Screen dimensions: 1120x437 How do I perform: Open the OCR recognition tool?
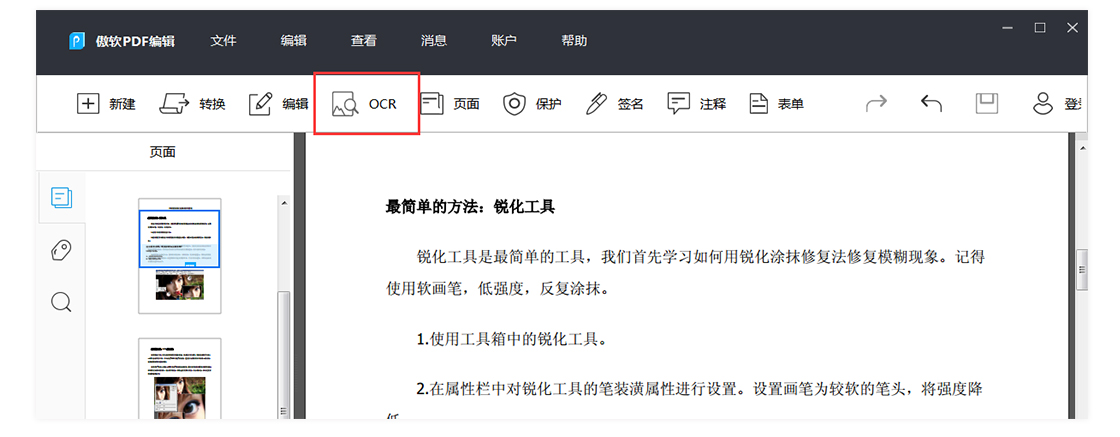[x=366, y=104]
